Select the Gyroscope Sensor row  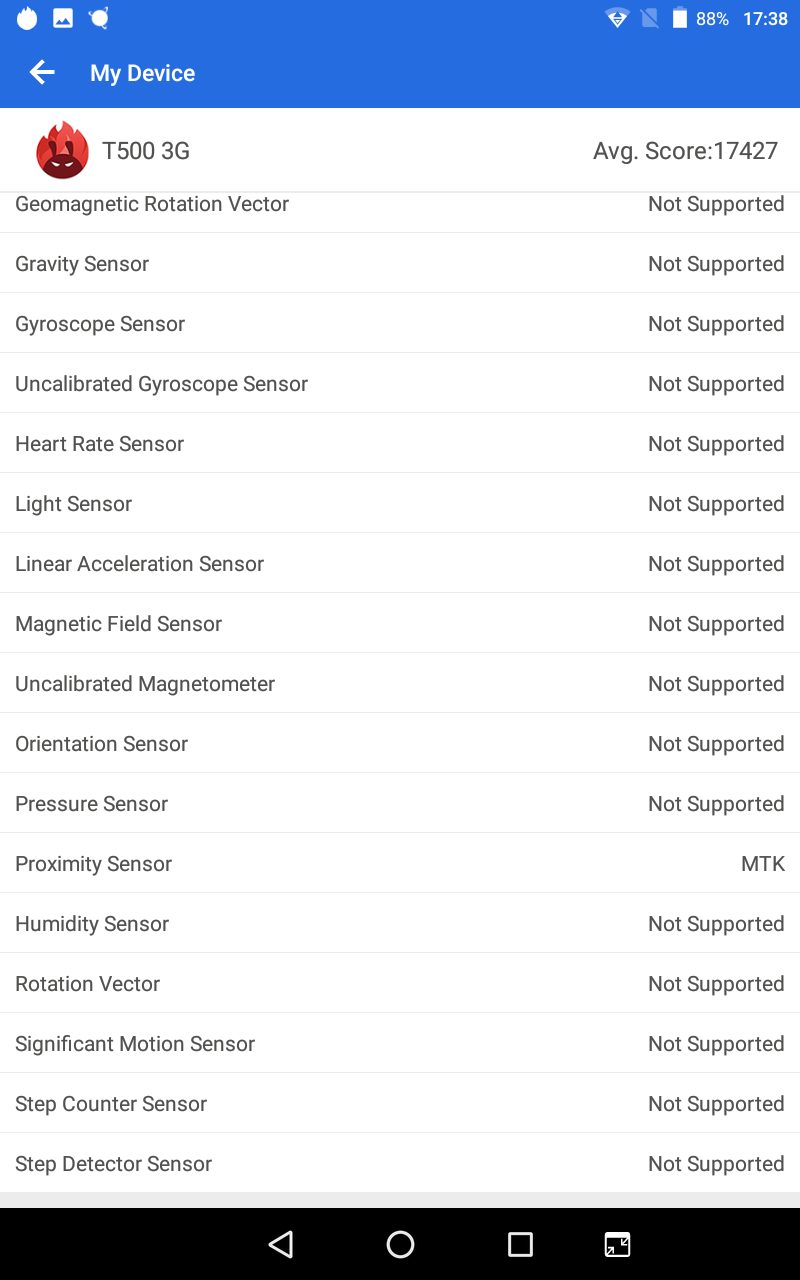400,323
